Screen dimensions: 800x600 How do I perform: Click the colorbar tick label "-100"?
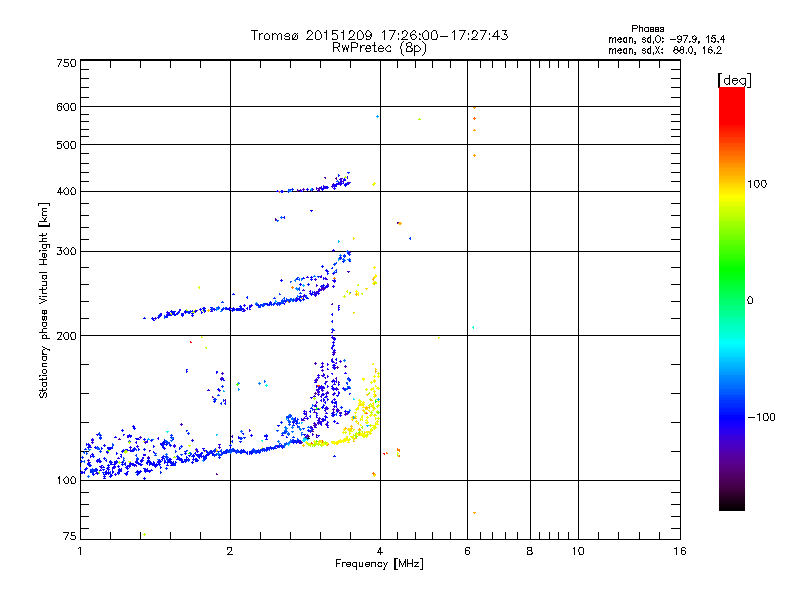pos(761,417)
